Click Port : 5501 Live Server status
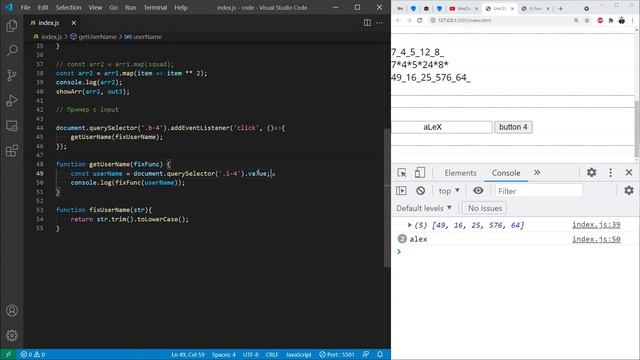This screenshot has width=640, height=360. [337, 354]
